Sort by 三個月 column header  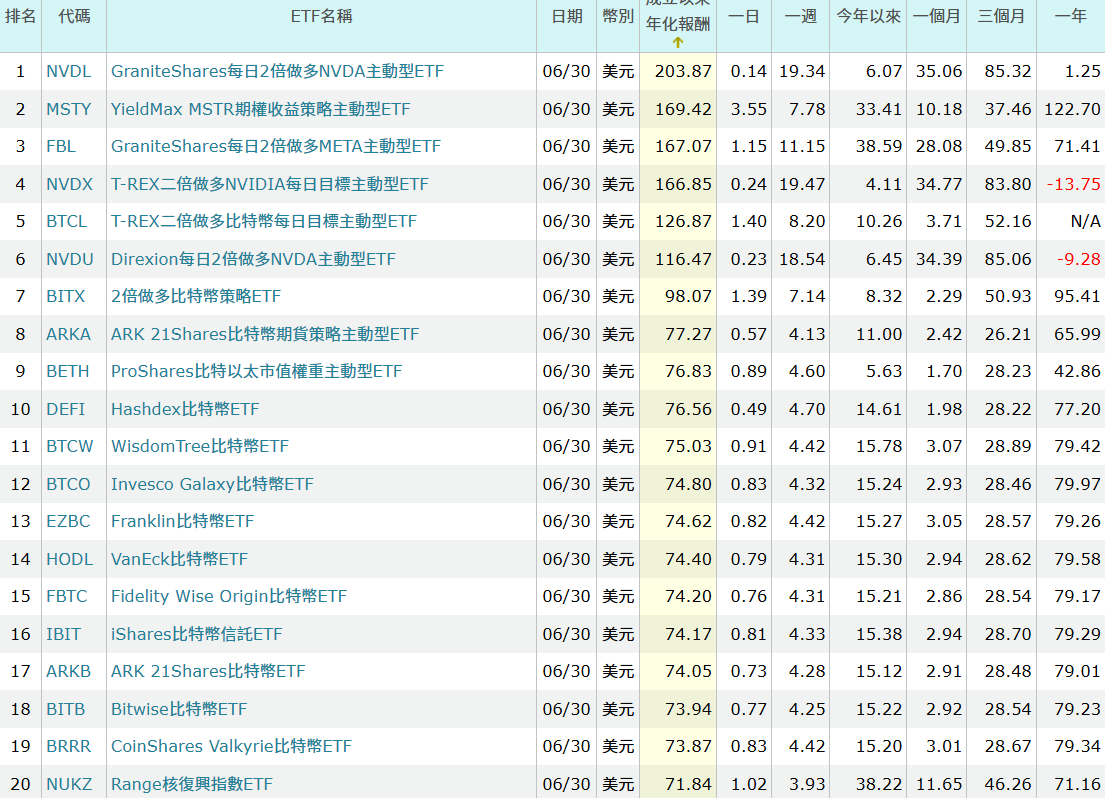pos(1001,16)
